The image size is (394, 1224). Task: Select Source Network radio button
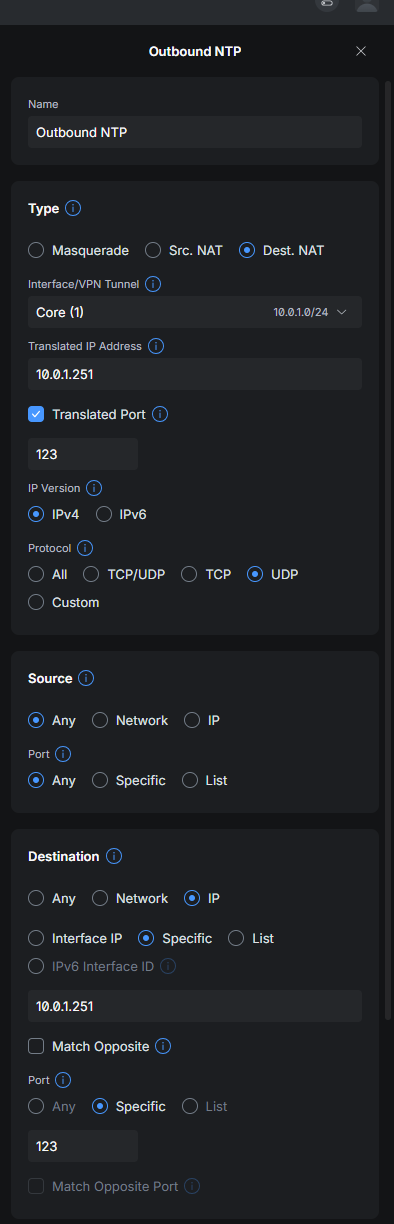[x=100, y=720]
